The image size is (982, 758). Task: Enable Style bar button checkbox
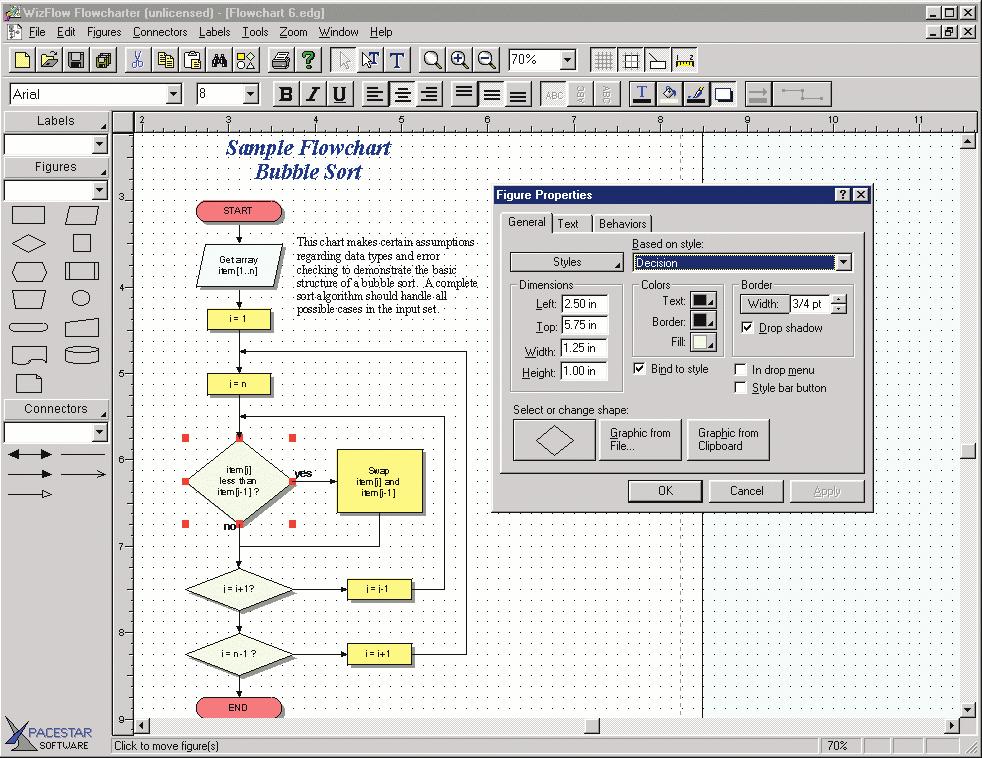click(740, 388)
